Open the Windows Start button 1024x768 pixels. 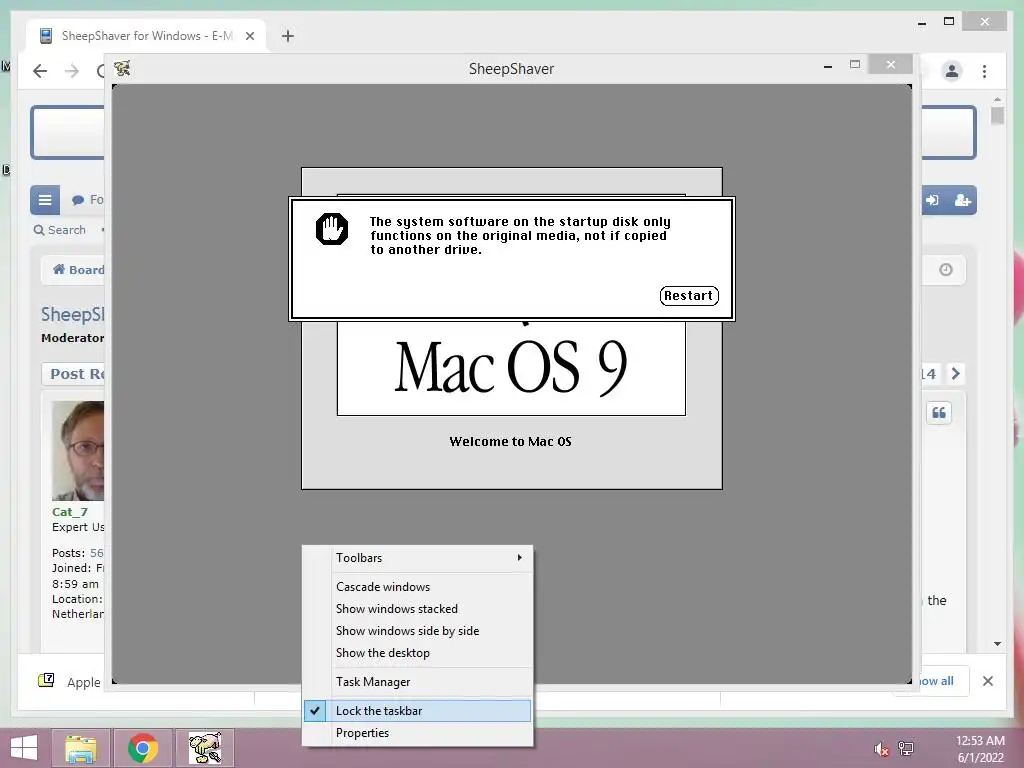click(x=24, y=748)
